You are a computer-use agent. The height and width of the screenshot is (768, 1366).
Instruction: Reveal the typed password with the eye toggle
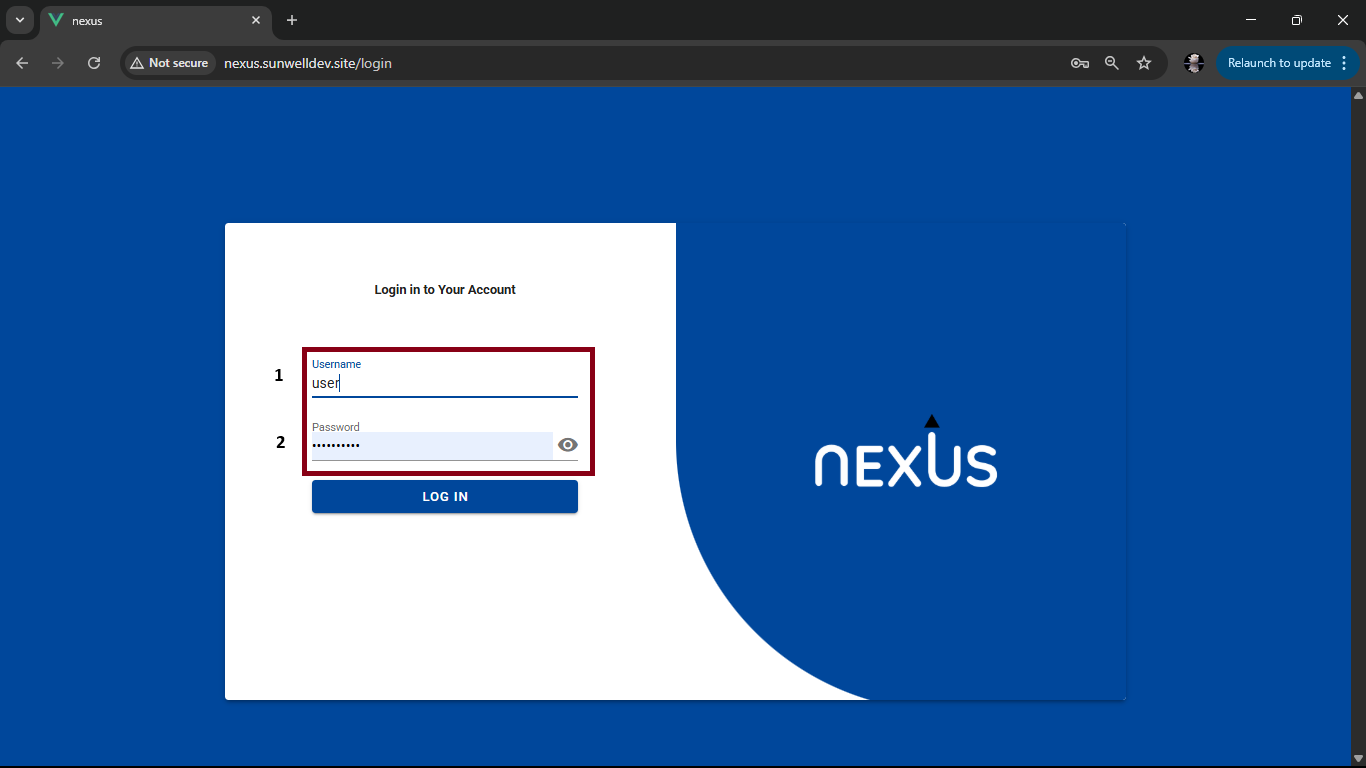(567, 444)
